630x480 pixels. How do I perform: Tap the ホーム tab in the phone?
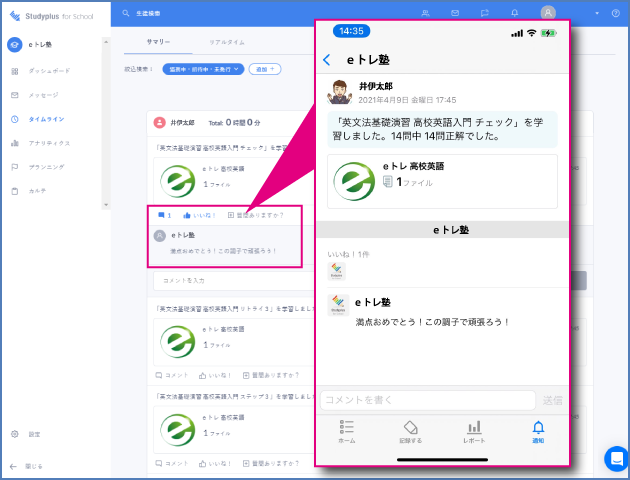click(347, 432)
